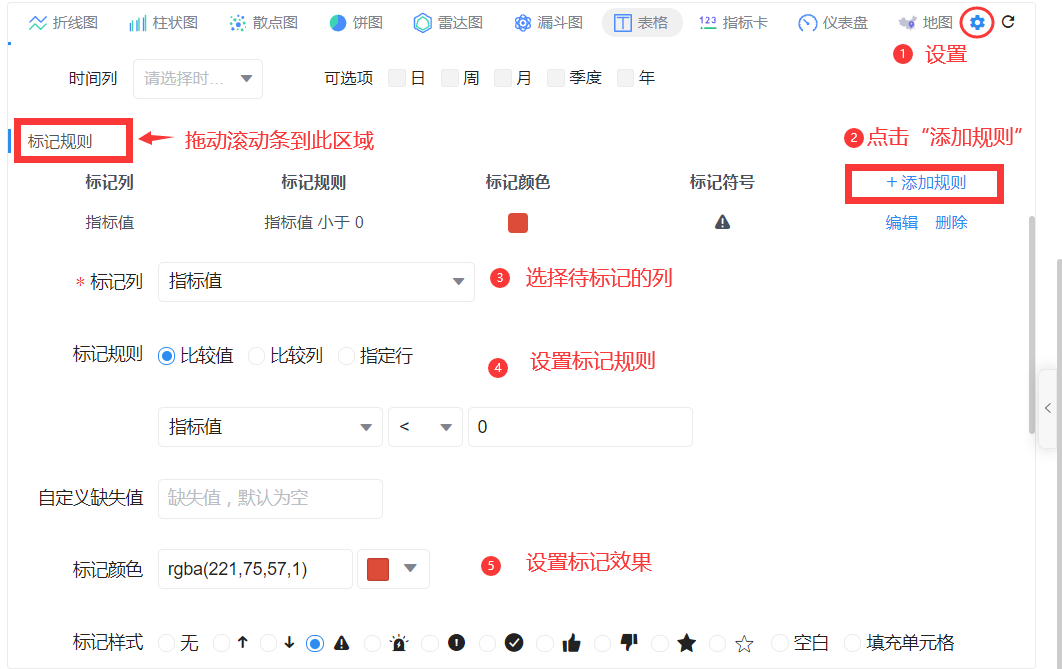The height and width of the screenshot is (669, 1062).
Task: Click the 添加规则 button
Action: click(925, 183)
